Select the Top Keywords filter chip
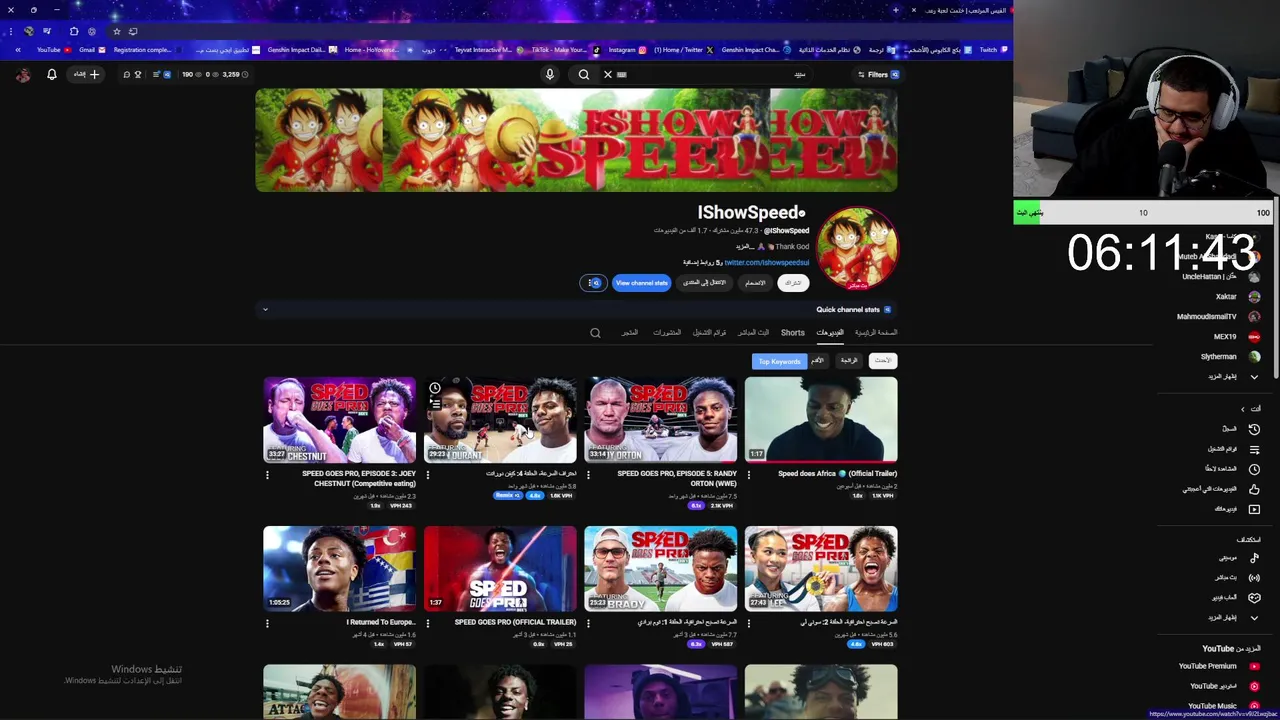The width and height of the screenshot is (1280, 720). (x=779, y=361)
